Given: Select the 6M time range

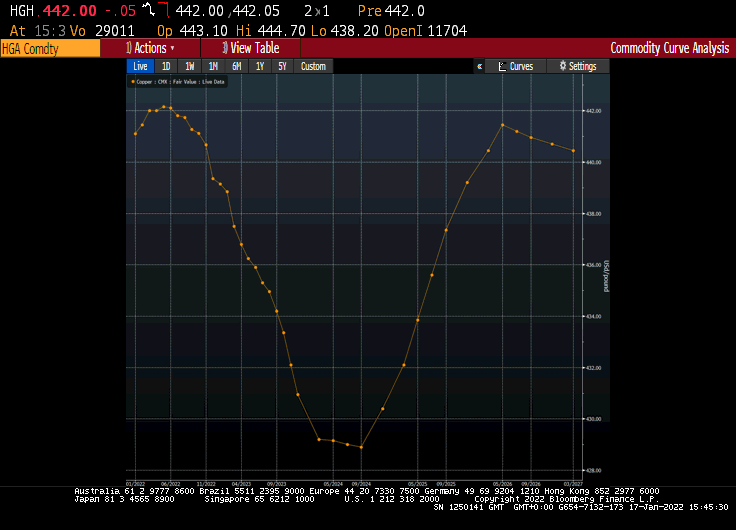Looking at the screenshot, I should tap(237, 66).
